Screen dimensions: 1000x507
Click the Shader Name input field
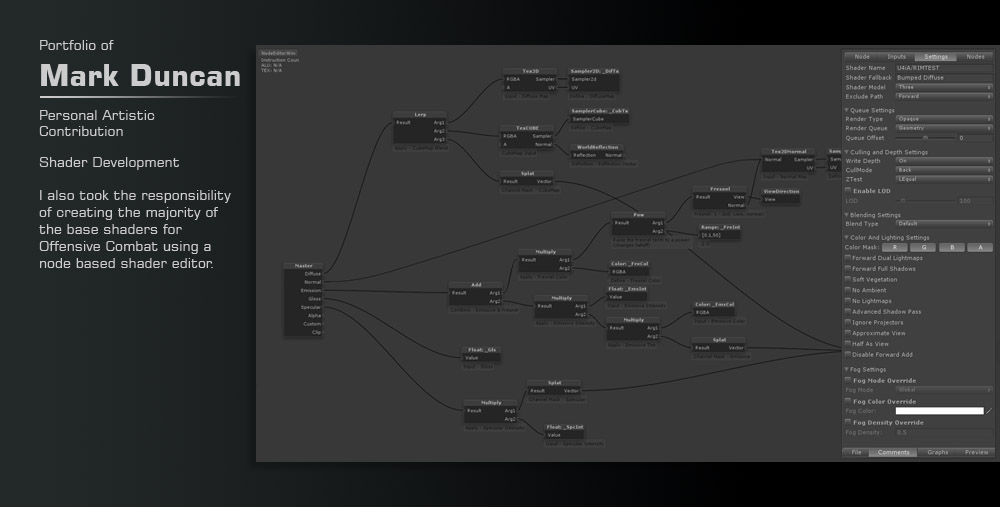[x=943, y=68]
